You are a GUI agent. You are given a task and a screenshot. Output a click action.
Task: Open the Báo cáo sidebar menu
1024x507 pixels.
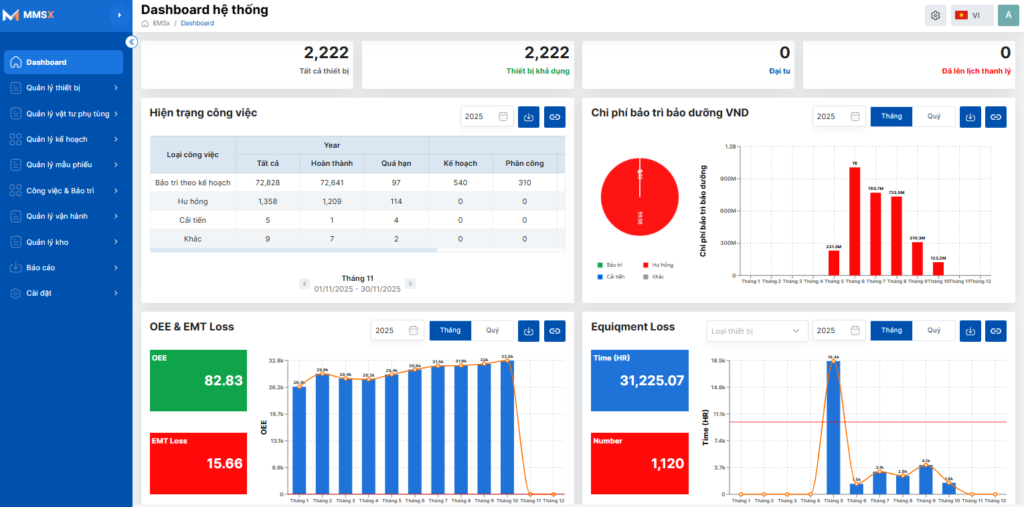63,268
